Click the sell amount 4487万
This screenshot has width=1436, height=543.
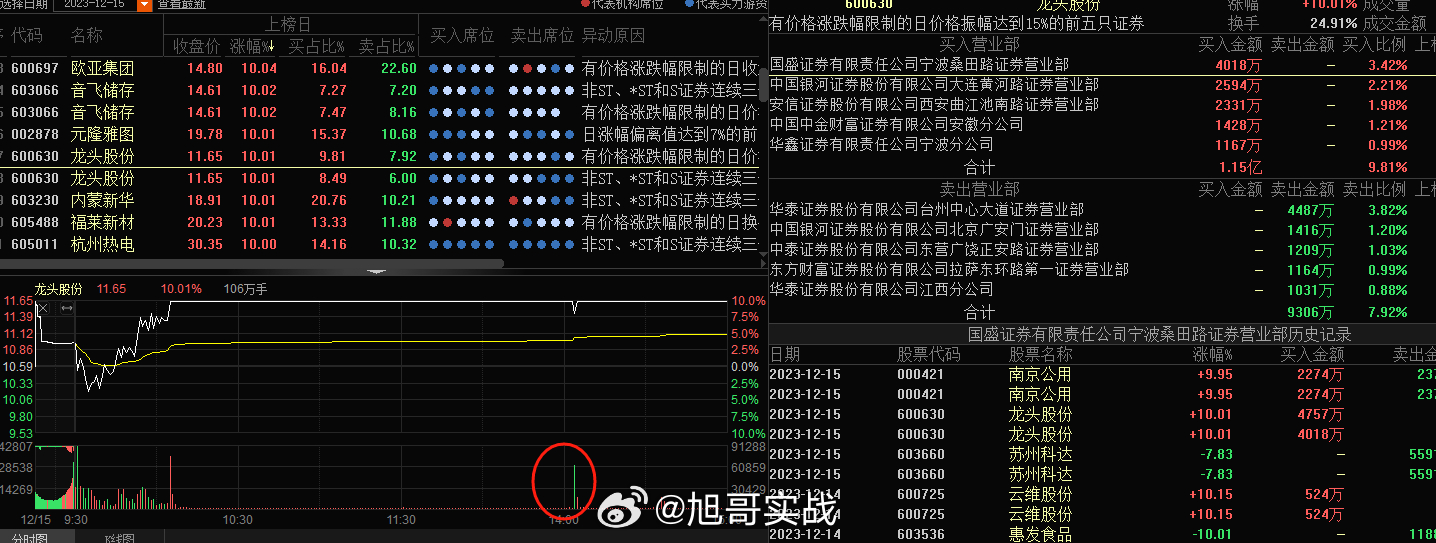pos(1310,210)
